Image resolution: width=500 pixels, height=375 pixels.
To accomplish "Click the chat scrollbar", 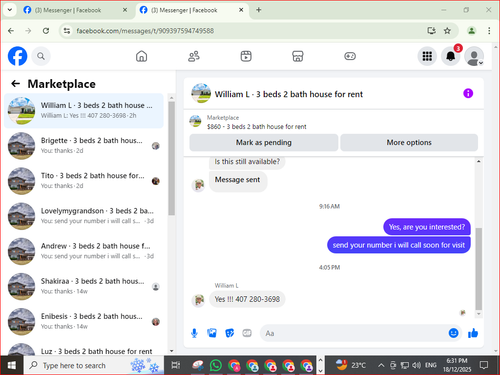I will coord(479,269).
